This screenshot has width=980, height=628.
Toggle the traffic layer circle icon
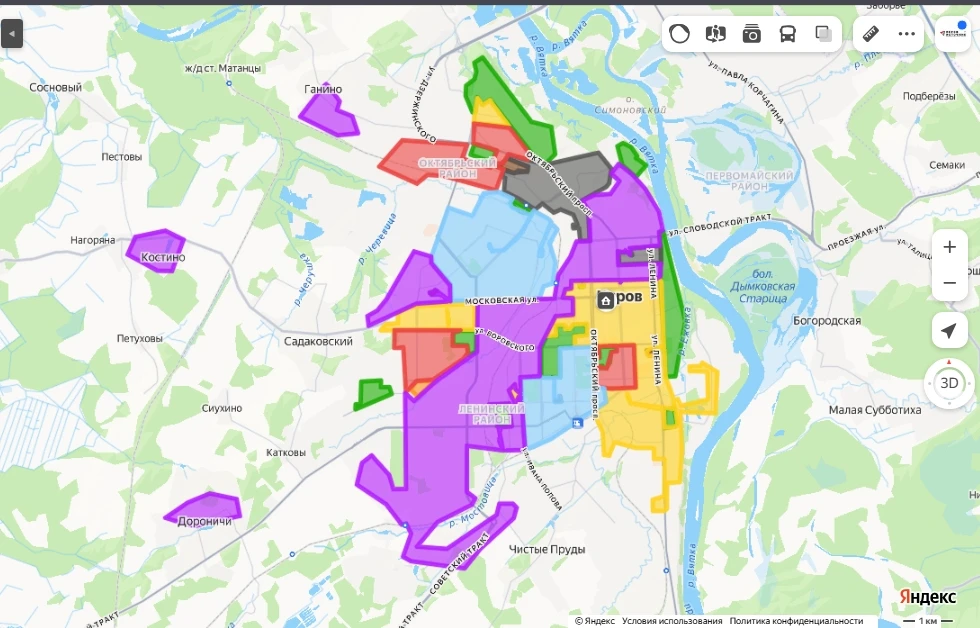[679, 34]
